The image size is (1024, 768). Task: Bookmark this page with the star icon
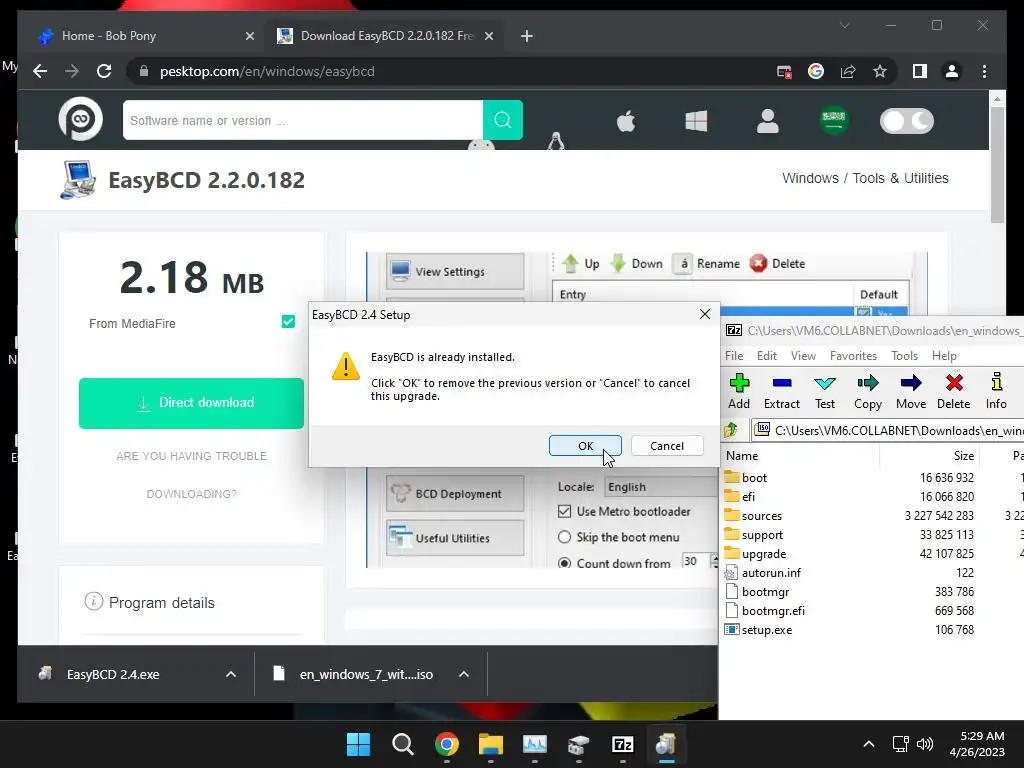(880, 71)
